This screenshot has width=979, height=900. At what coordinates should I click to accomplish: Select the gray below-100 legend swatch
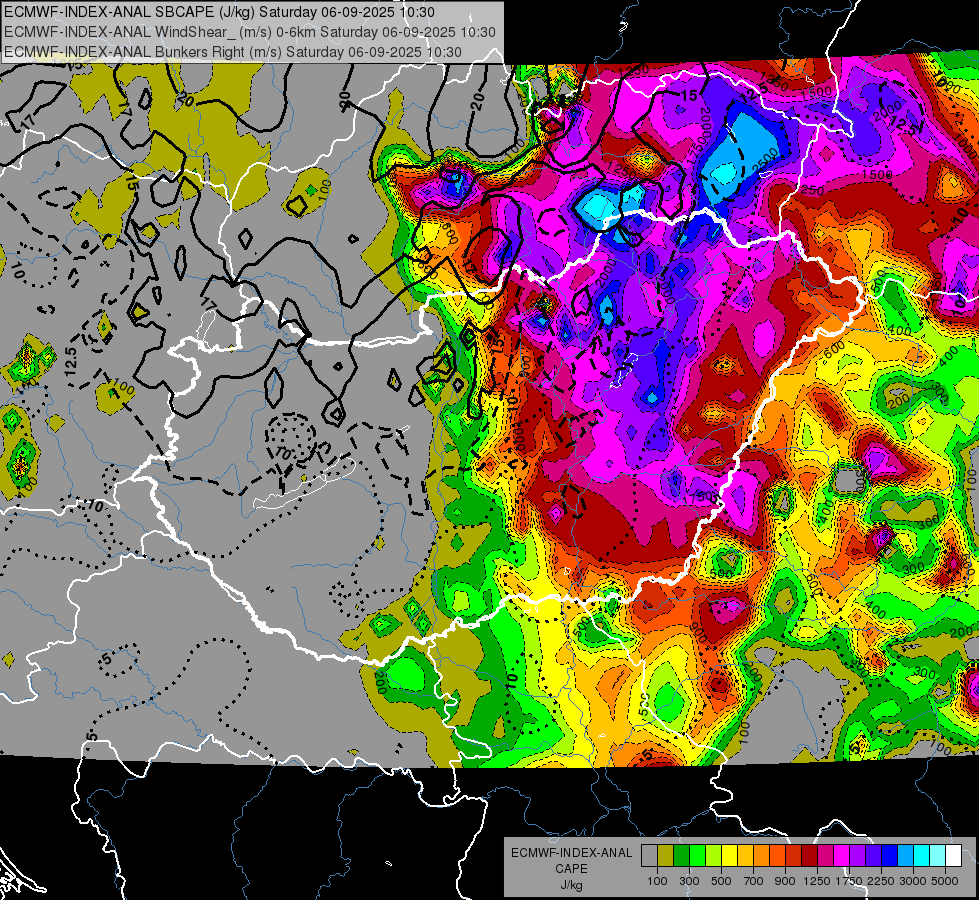point(649,856)
